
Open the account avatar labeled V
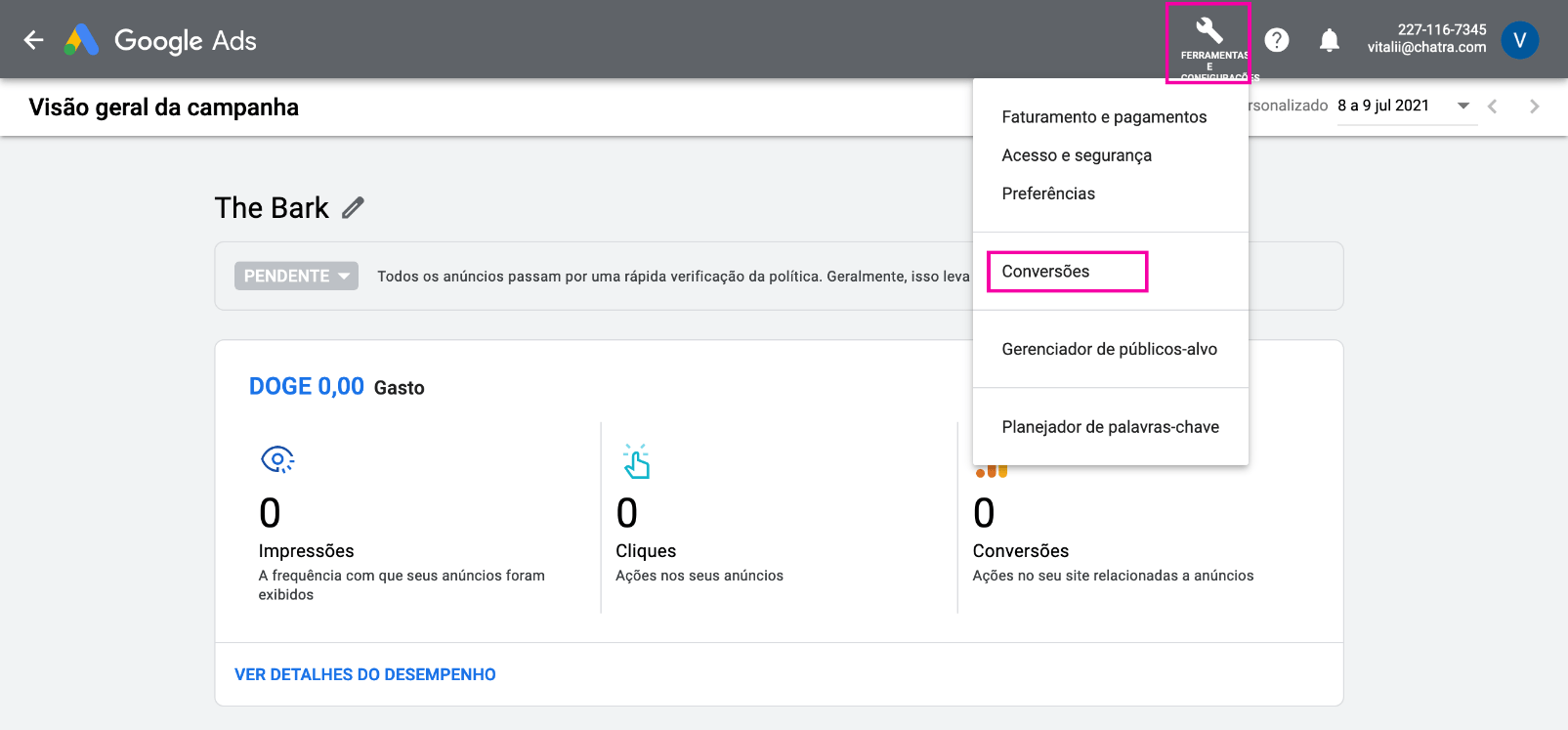[1519, 40]
